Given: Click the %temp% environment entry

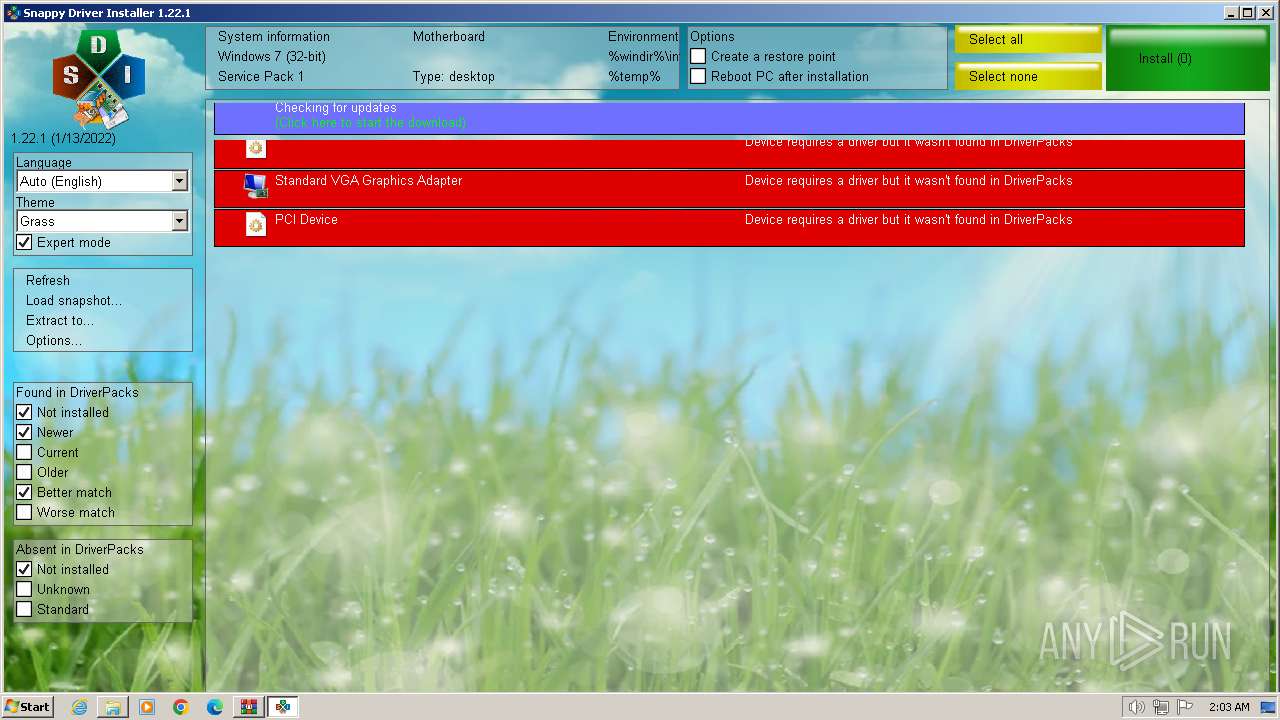Looking at the screenshot, I should pos(634,76).
